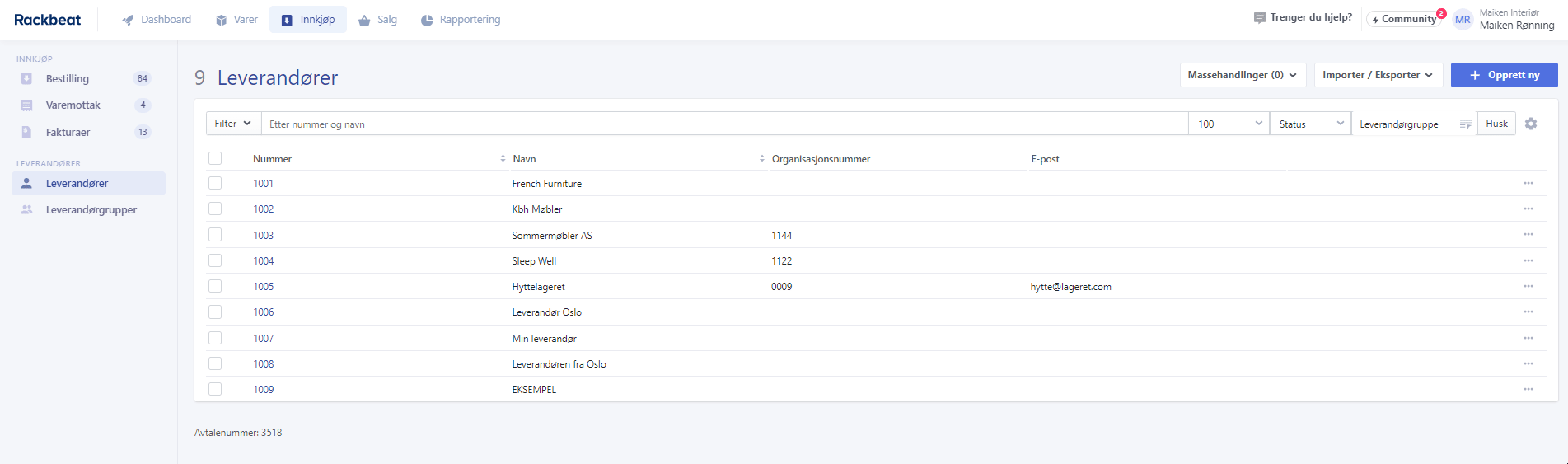Image resolution: width=1568 pixels, height=464 pixels.
Task: Click the MR user avatar icon
Action: pos(1463,20)
